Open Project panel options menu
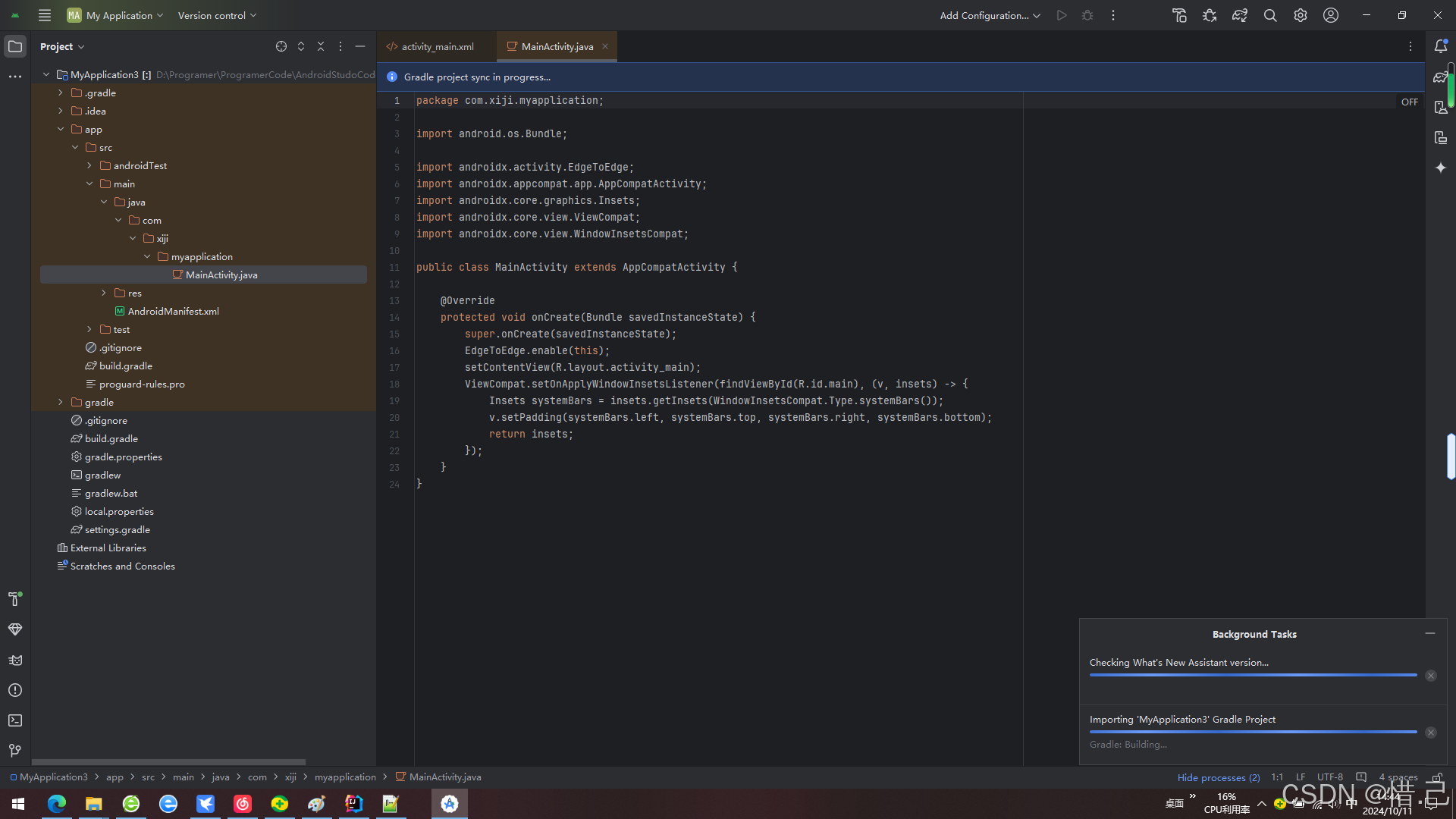1456x819 pixels. [x=340, y=46]
